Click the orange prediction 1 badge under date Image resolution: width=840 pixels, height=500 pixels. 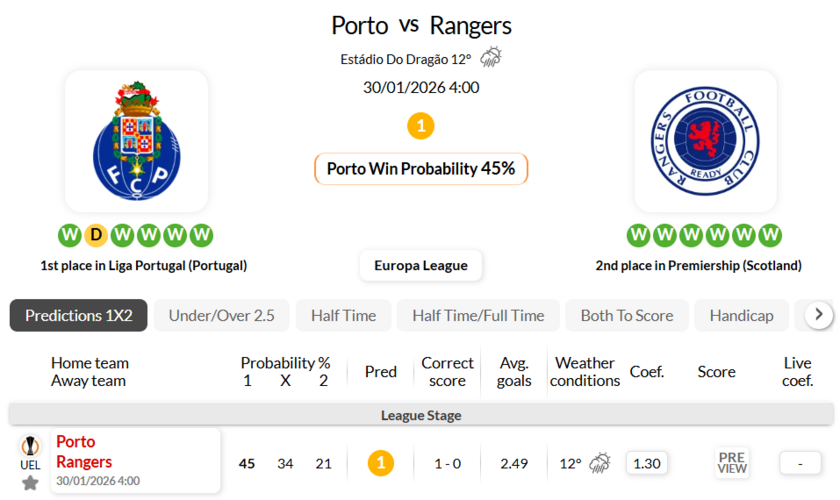click(x=421, y=126)
